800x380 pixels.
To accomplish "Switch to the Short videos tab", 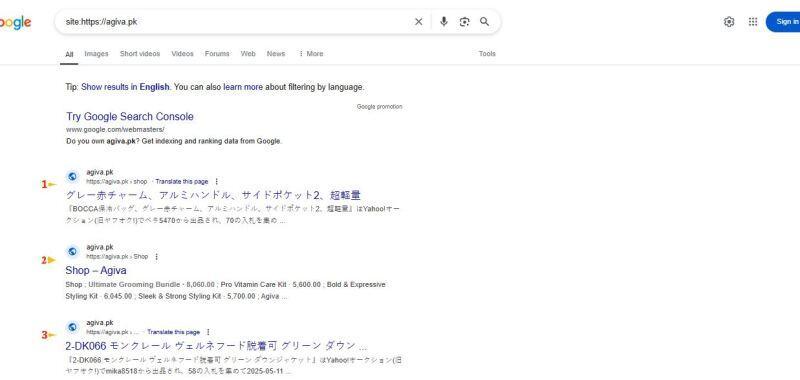I will pos(140,54).
